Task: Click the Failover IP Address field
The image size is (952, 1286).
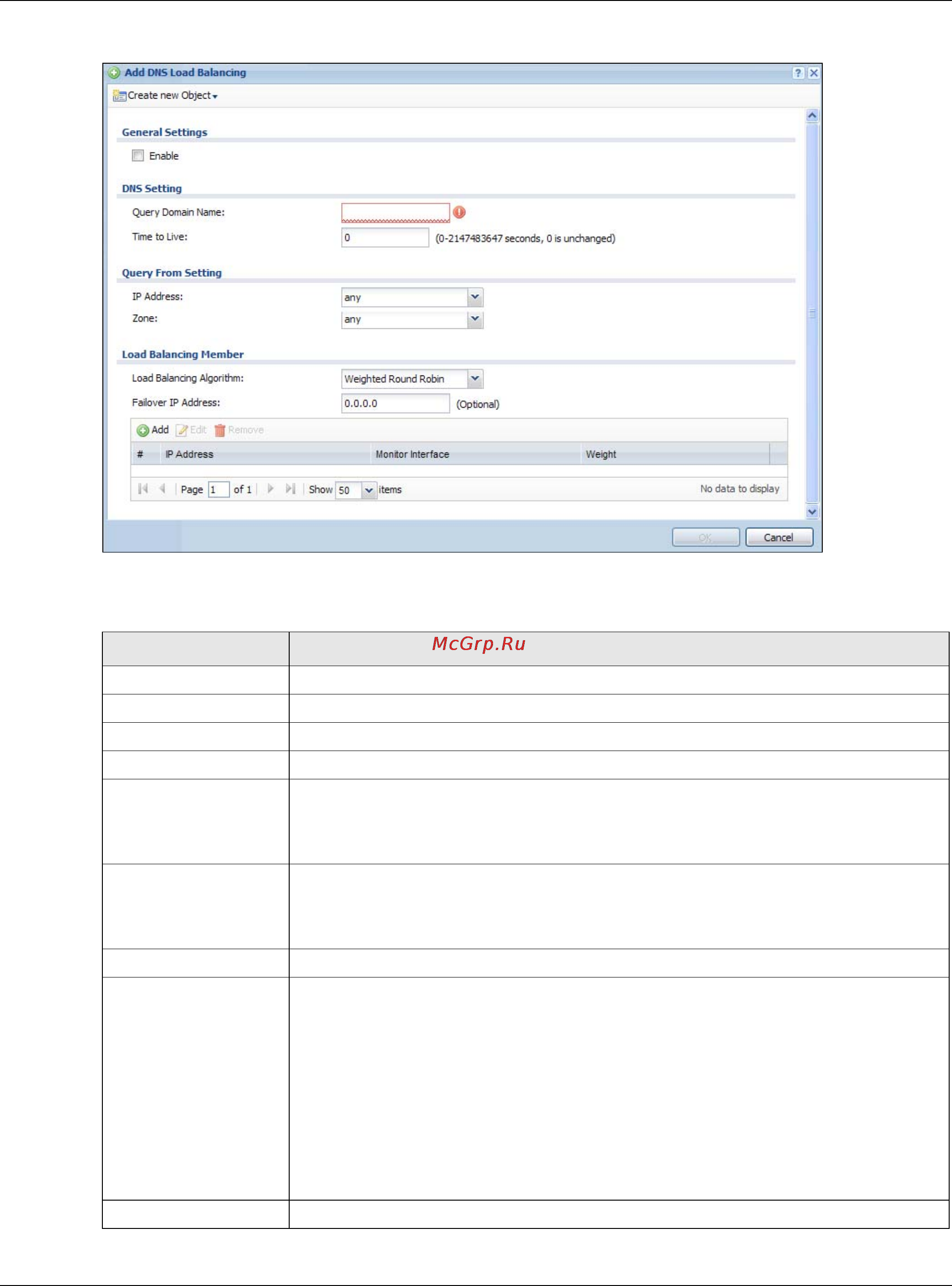Action: (395, 403)
